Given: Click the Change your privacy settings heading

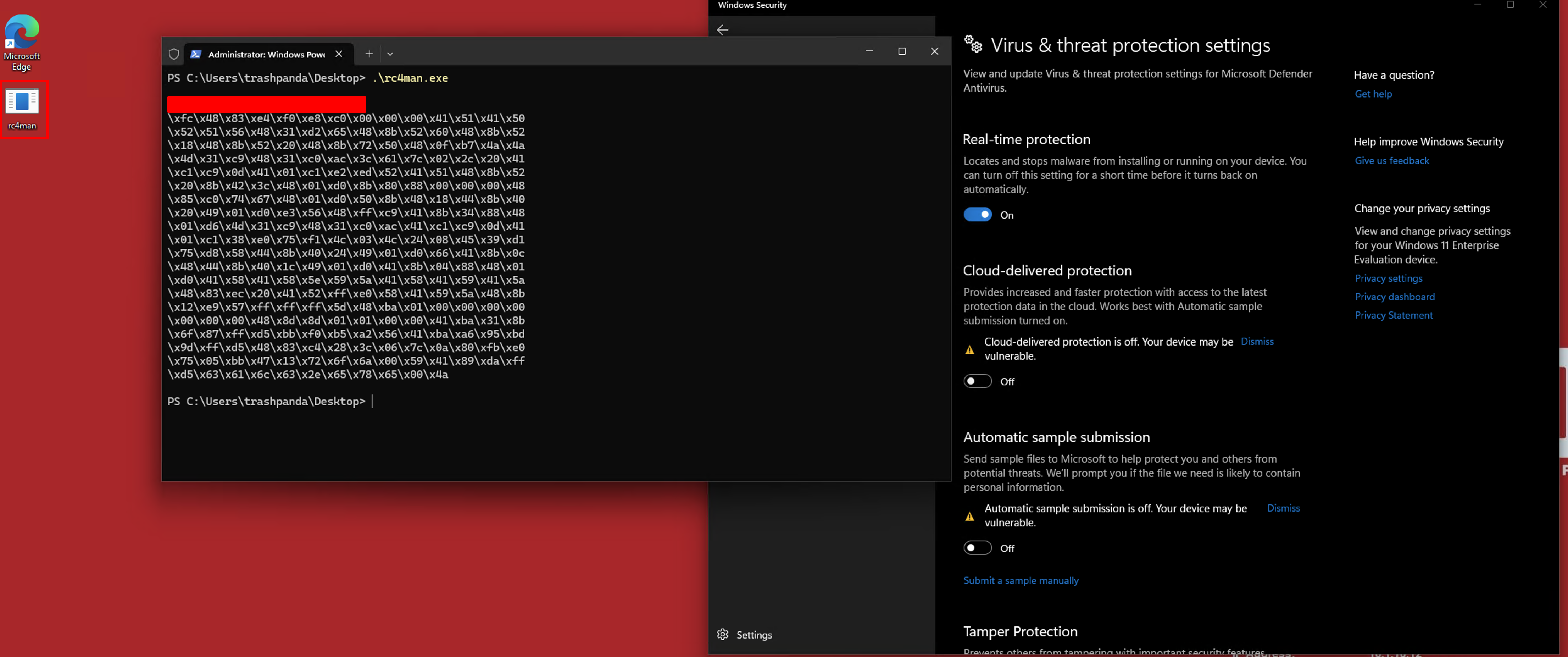Looking at the screenshot, I should point(1422,209).
